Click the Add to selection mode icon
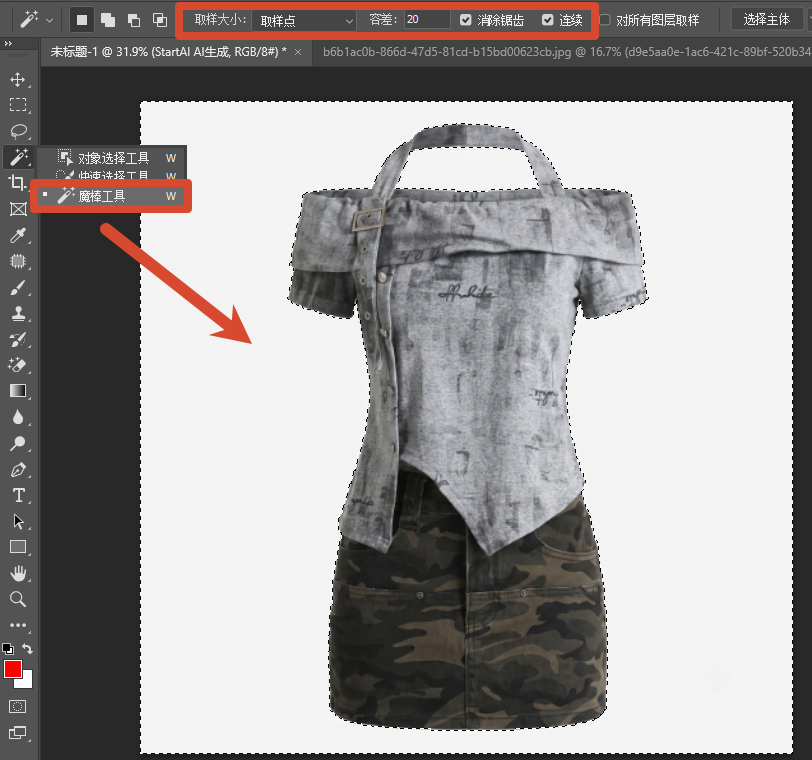 click(x=108, y=20)
